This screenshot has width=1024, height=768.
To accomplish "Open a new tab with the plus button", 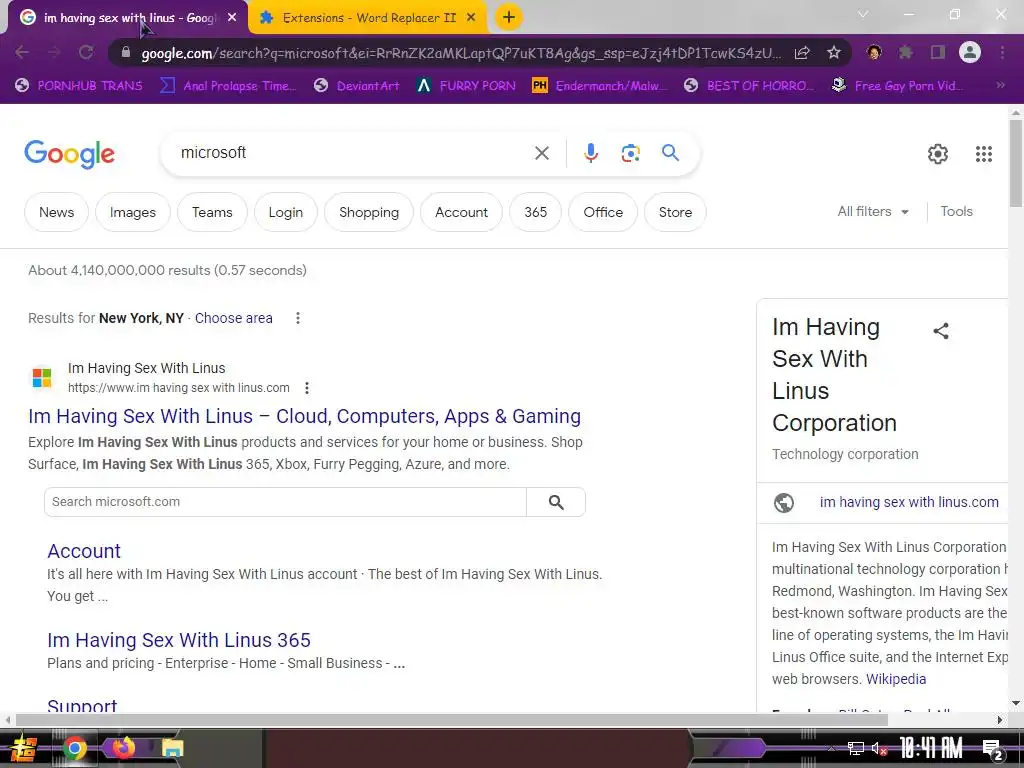I will (509, 17).
